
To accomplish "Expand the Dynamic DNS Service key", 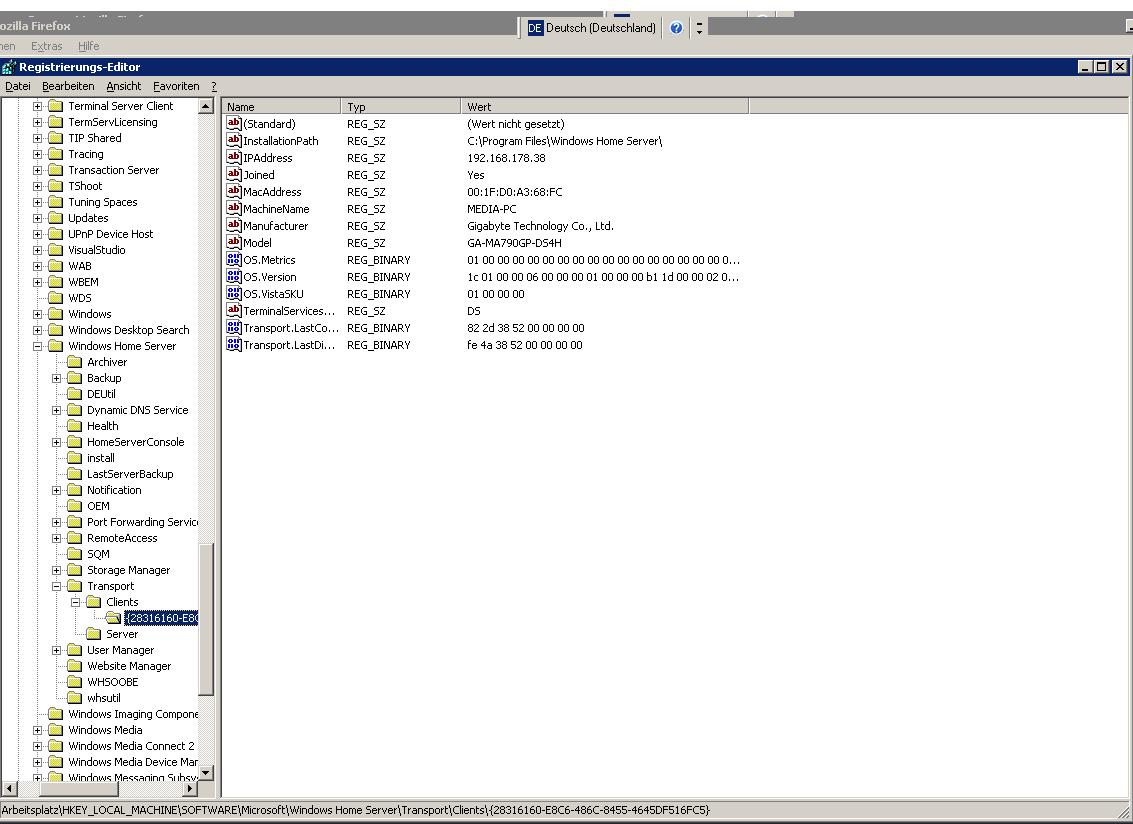I will 56,410.
